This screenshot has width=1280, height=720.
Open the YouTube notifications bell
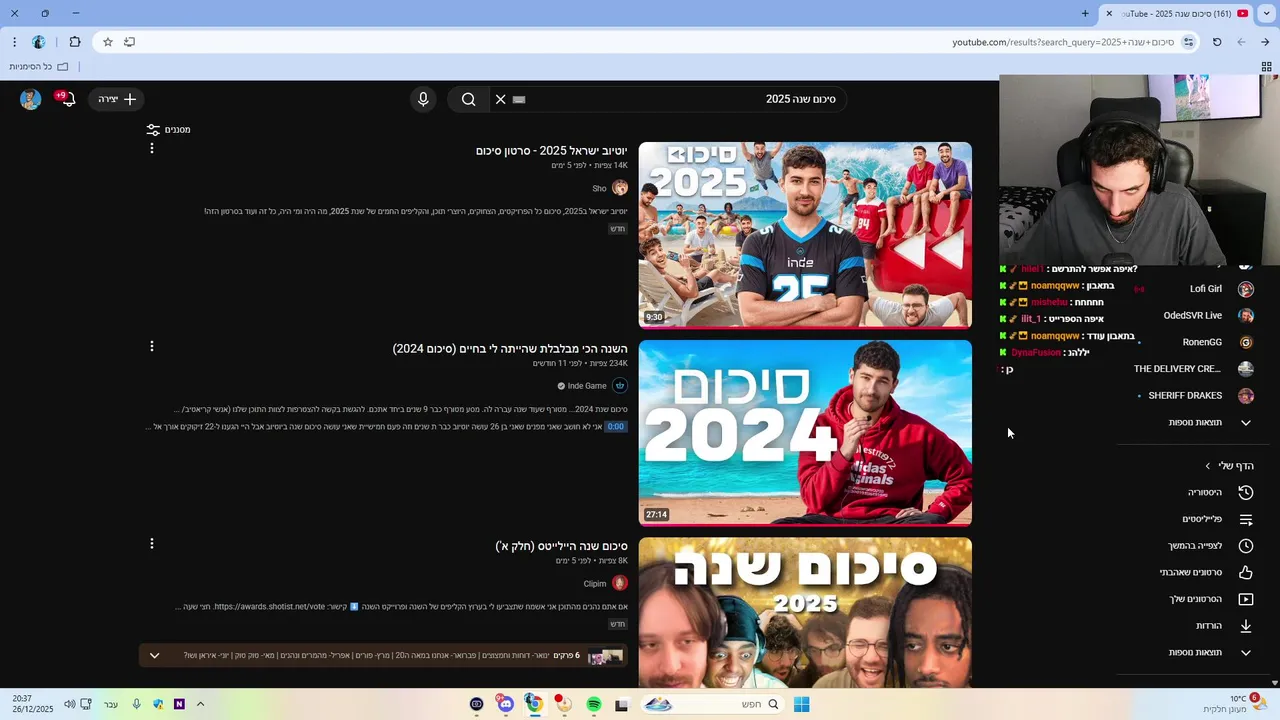(x=67, y=99)
